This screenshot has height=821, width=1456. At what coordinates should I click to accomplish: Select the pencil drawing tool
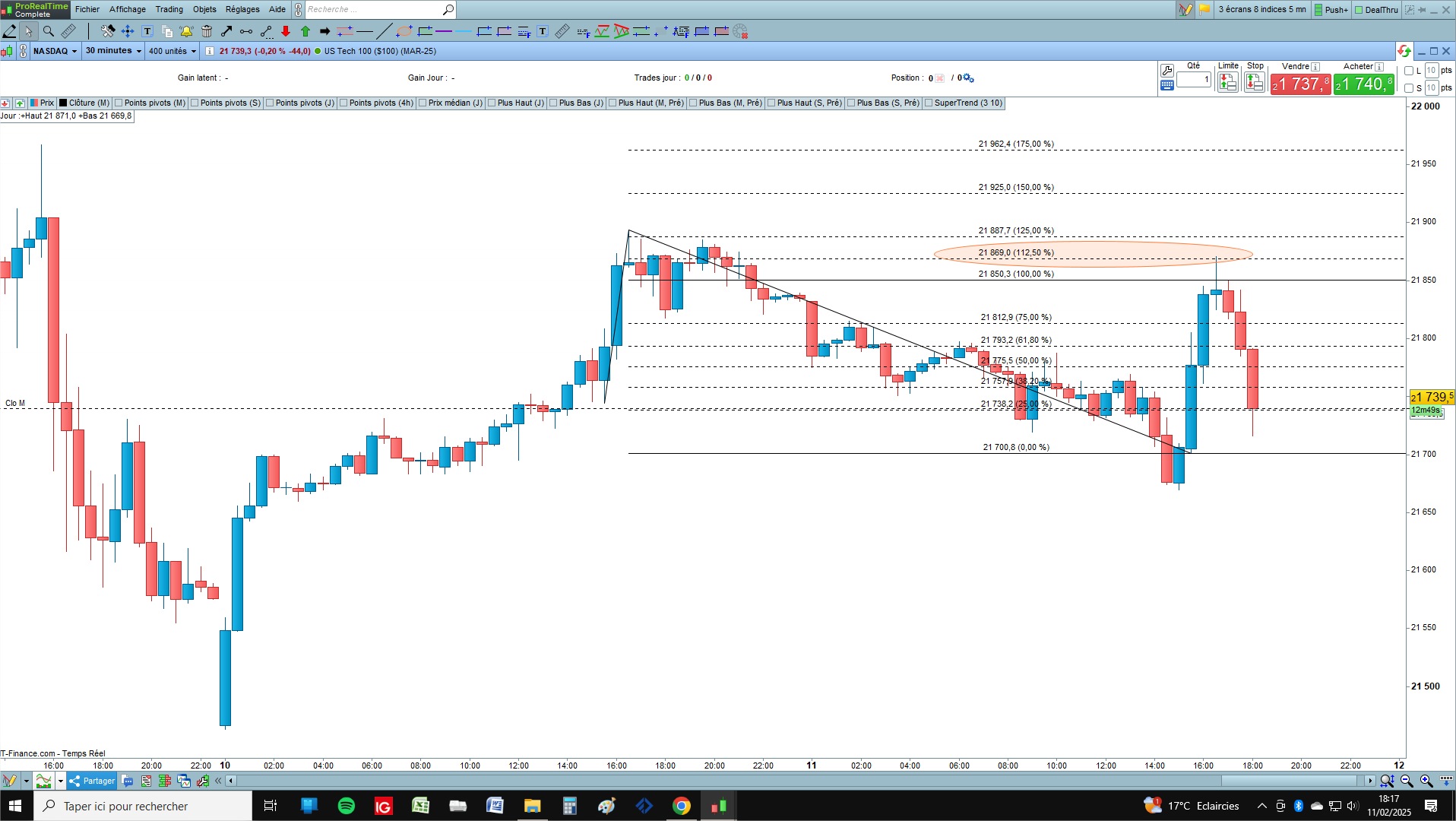pyautogui.click(x=10, y=31)
